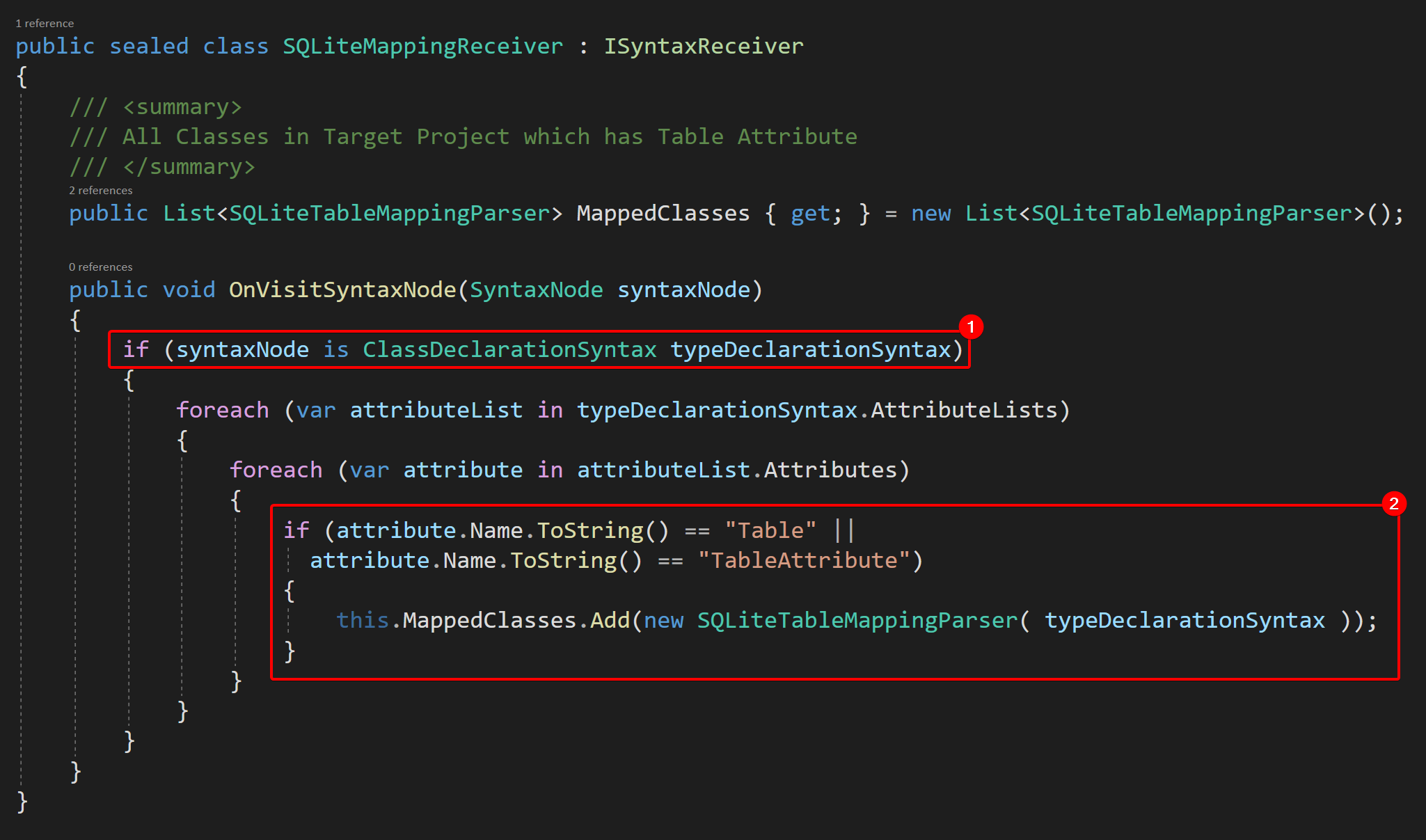This screenshot has width=1426, height=840.
Task: Select the string literal "TableAttribute"
Action: [809, 560]
